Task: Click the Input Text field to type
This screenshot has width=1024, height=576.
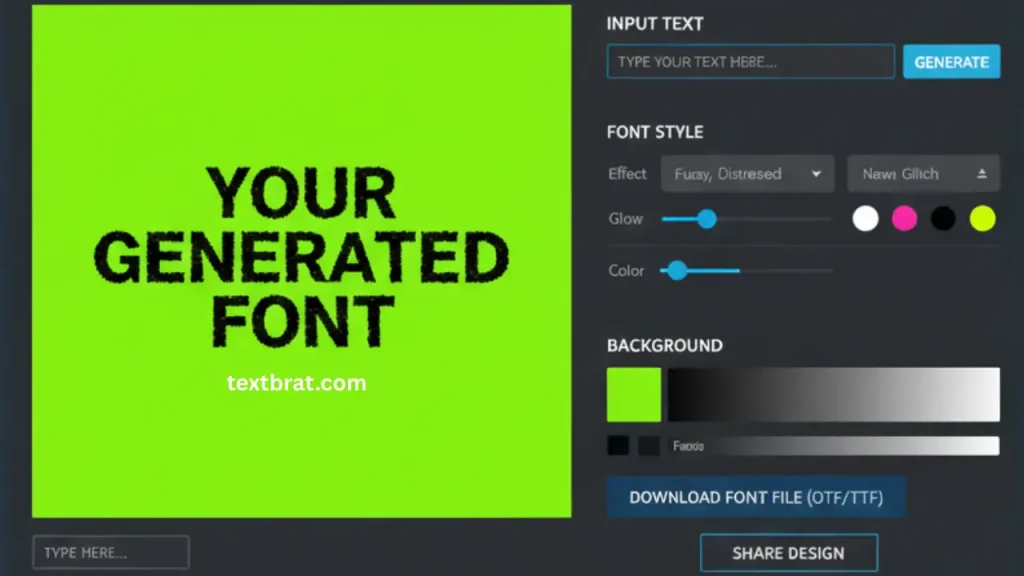Action: tap(750, 61)
